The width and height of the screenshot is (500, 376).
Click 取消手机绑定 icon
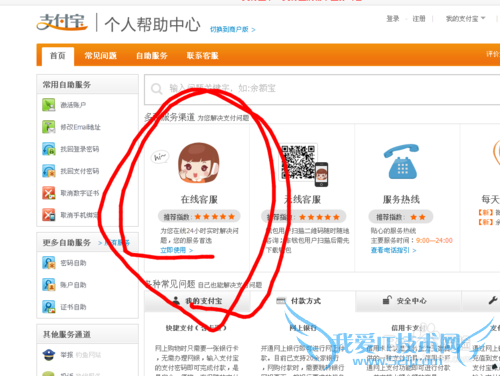[x=49, y=215]
